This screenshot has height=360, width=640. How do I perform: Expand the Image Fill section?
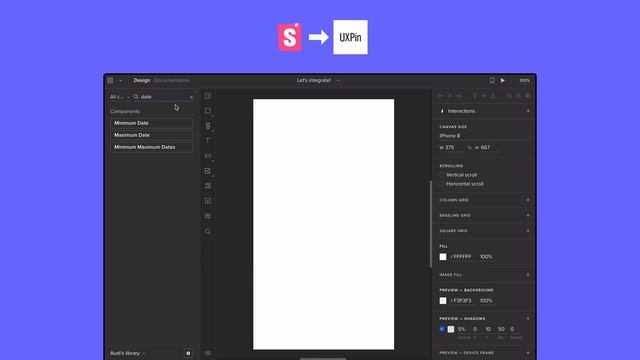tap(528, 275)
